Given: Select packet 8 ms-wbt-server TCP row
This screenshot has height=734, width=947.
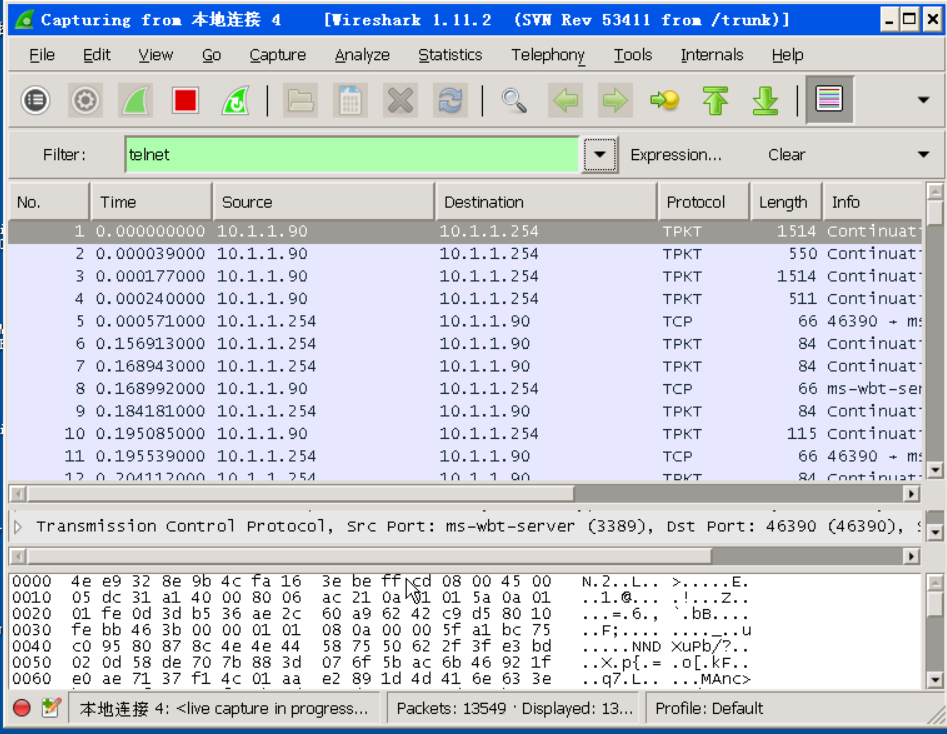Looking at the screenshot, I should coord(465,389).
